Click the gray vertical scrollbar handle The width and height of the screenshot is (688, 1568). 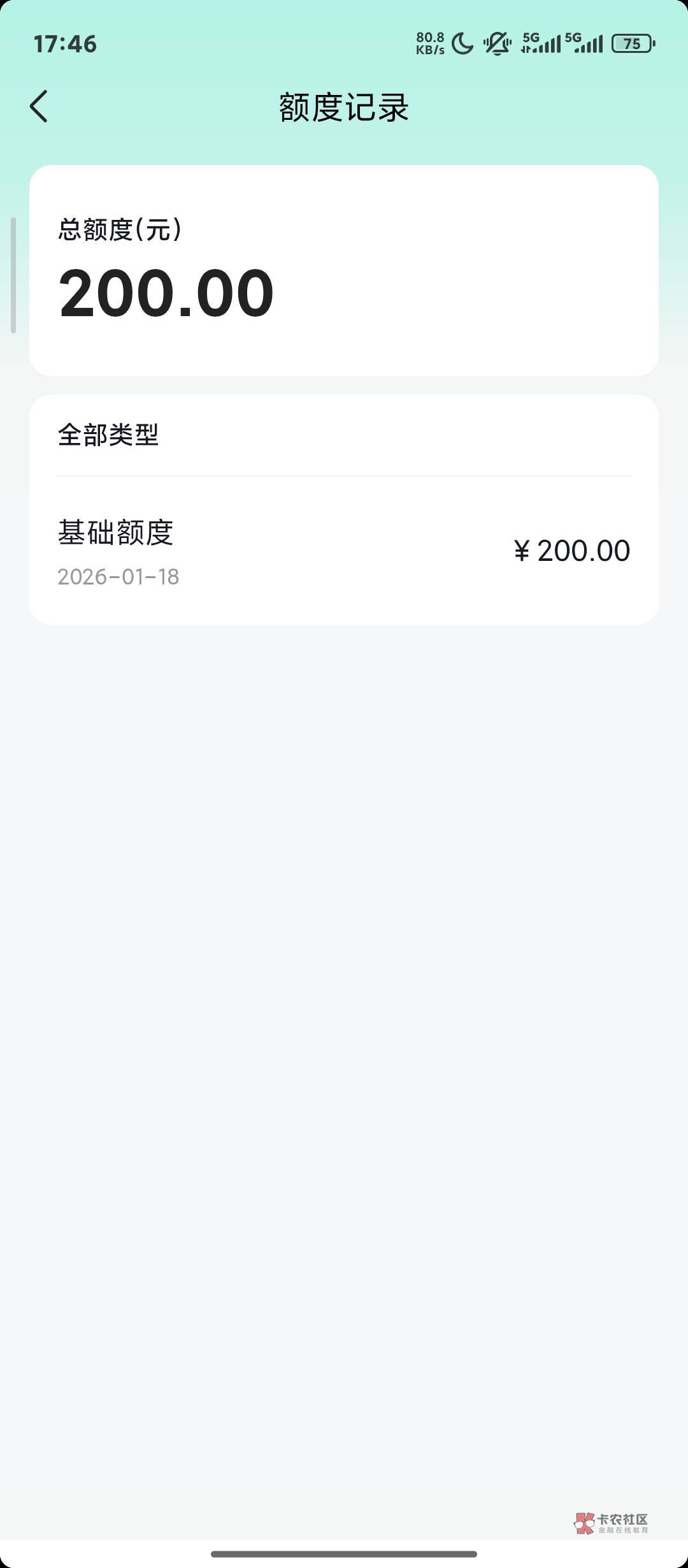(13, 275)
